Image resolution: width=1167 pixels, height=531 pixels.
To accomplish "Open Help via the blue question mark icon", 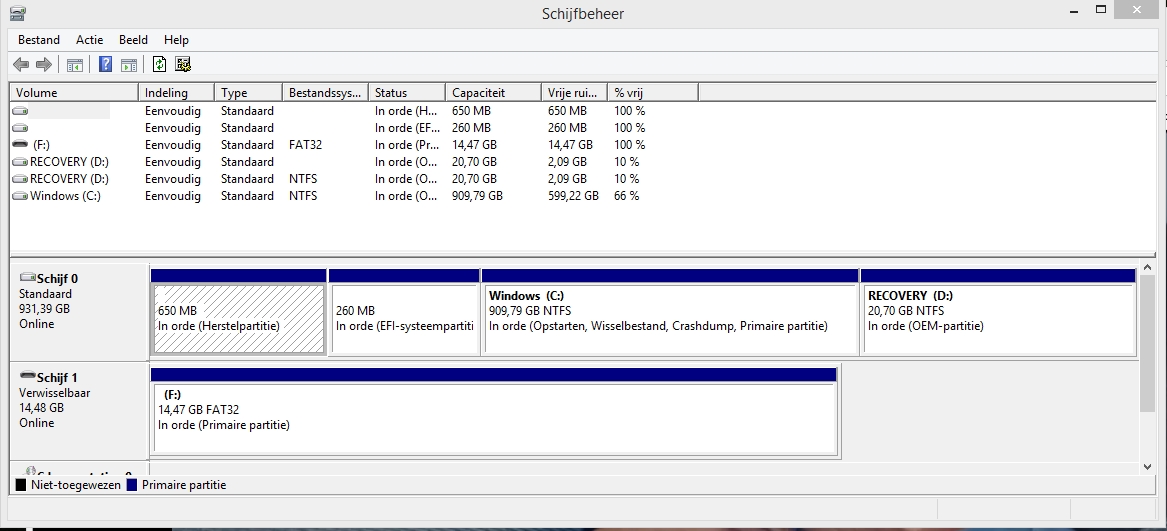I will tap(105, 65).
